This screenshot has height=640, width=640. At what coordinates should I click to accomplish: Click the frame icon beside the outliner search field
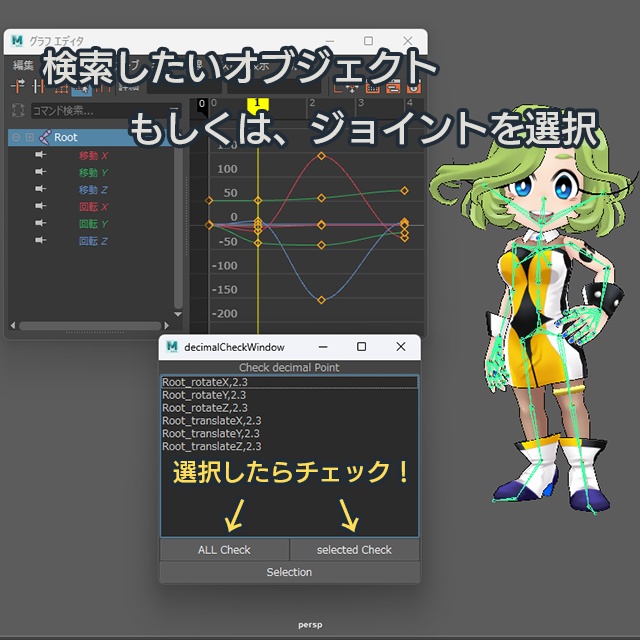18,110
